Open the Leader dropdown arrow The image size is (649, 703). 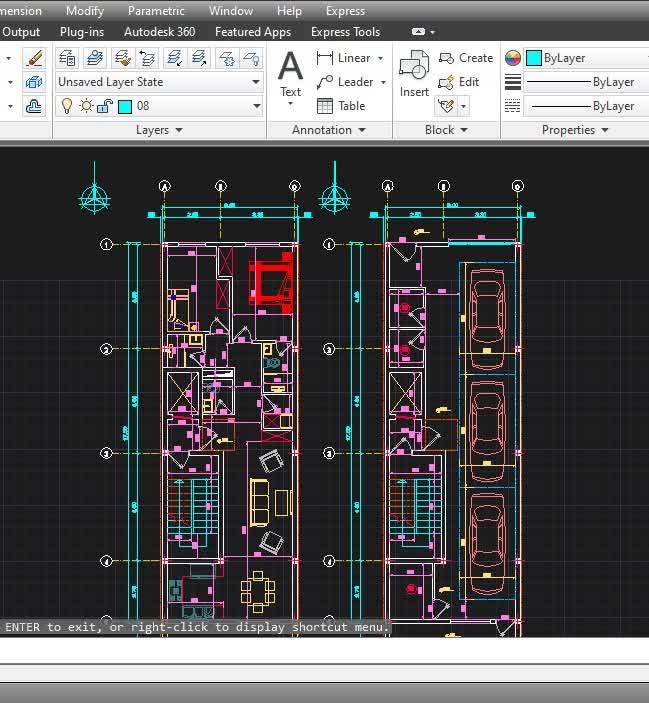pos(383,82)
